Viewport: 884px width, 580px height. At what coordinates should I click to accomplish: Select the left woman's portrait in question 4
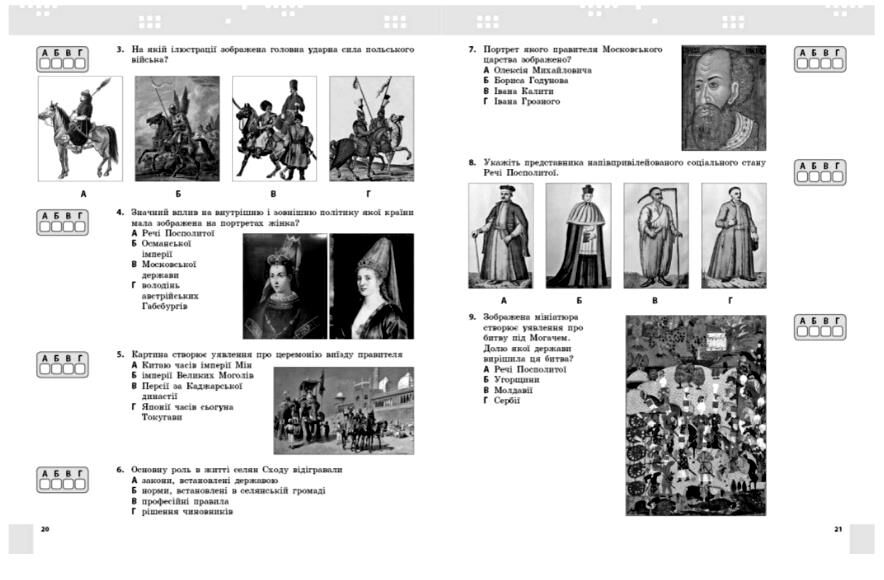(284, 286)
